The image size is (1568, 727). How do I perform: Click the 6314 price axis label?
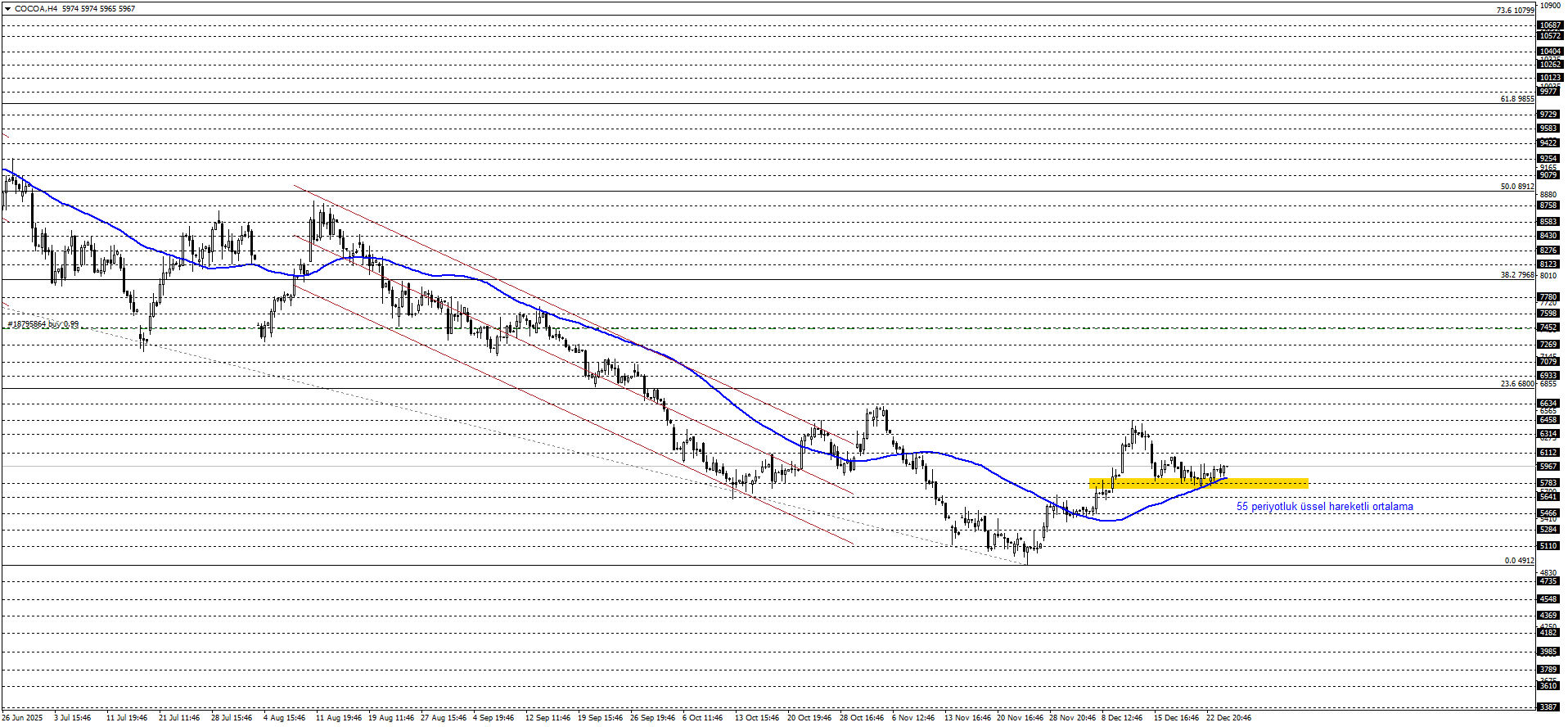click(1549, 434)
